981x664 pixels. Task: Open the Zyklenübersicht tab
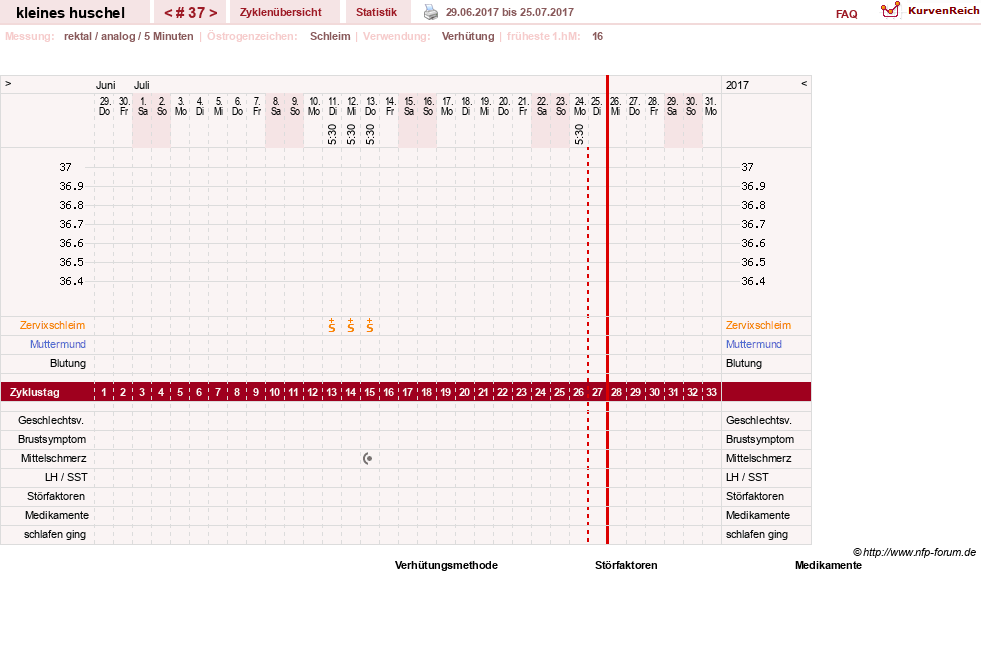tap(280, 12)
